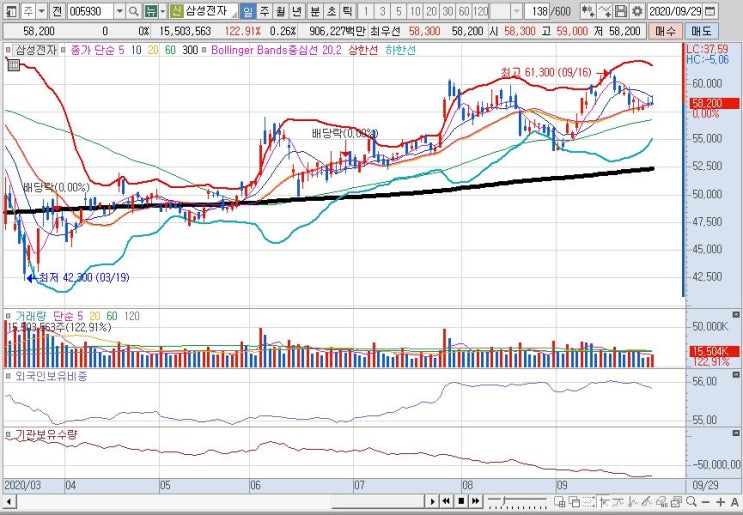Click the add indicator candlestick icon
Image resolution: width=743 pixels, height=515 pixels.
pyautogui.click(x=588, y=10)
